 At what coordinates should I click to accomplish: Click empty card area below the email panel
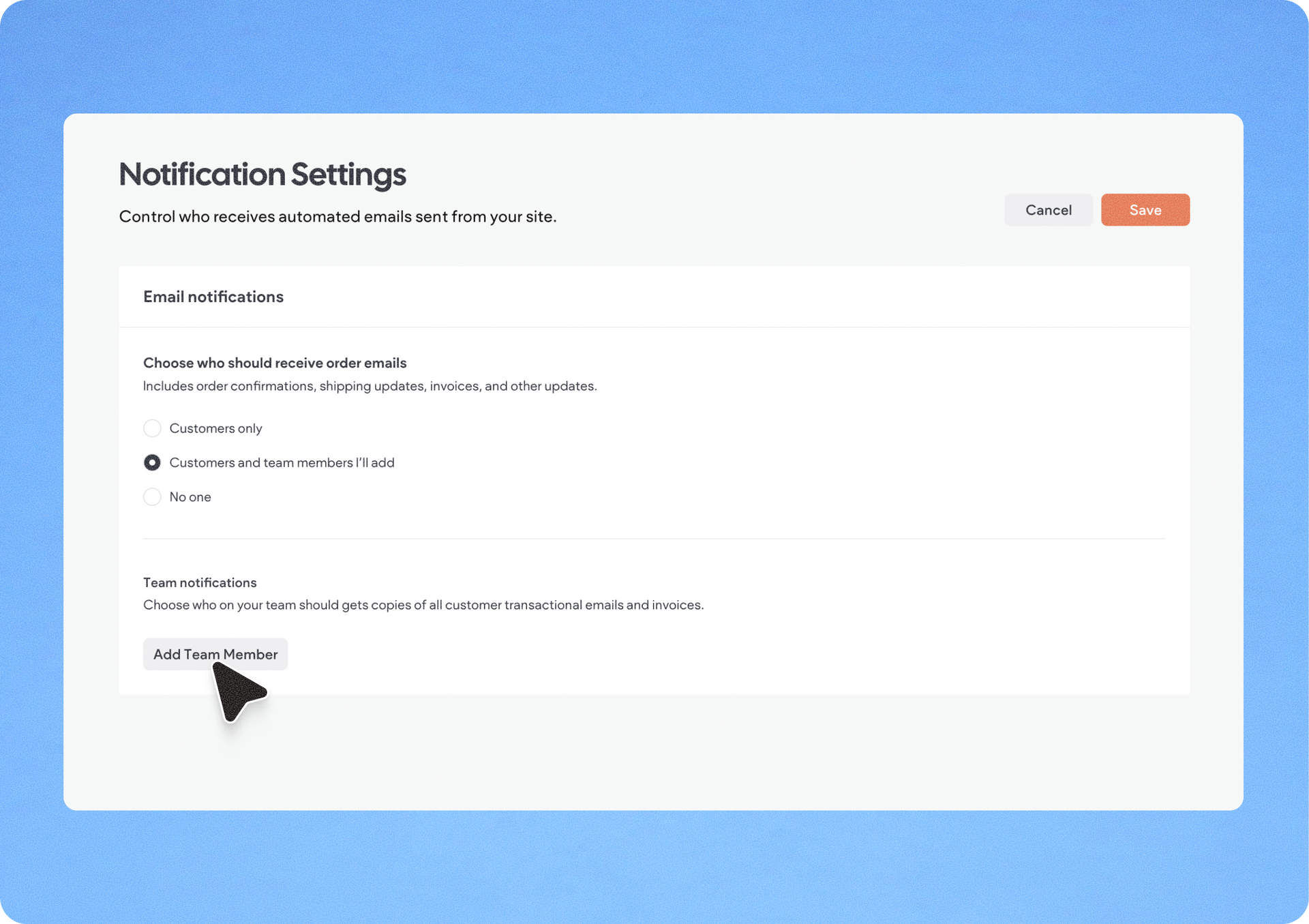point(653,750)
